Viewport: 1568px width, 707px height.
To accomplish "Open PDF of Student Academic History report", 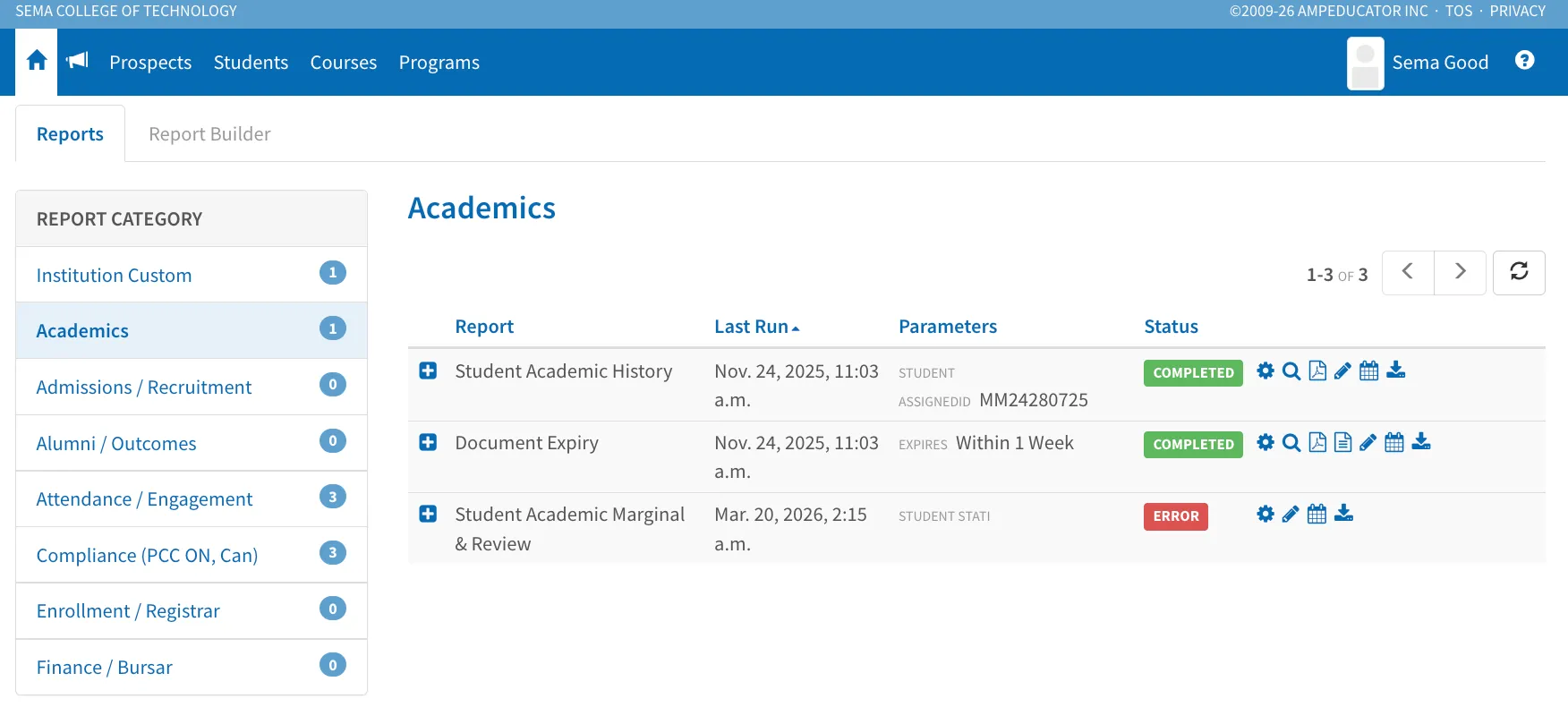I will click(1317, 371).
